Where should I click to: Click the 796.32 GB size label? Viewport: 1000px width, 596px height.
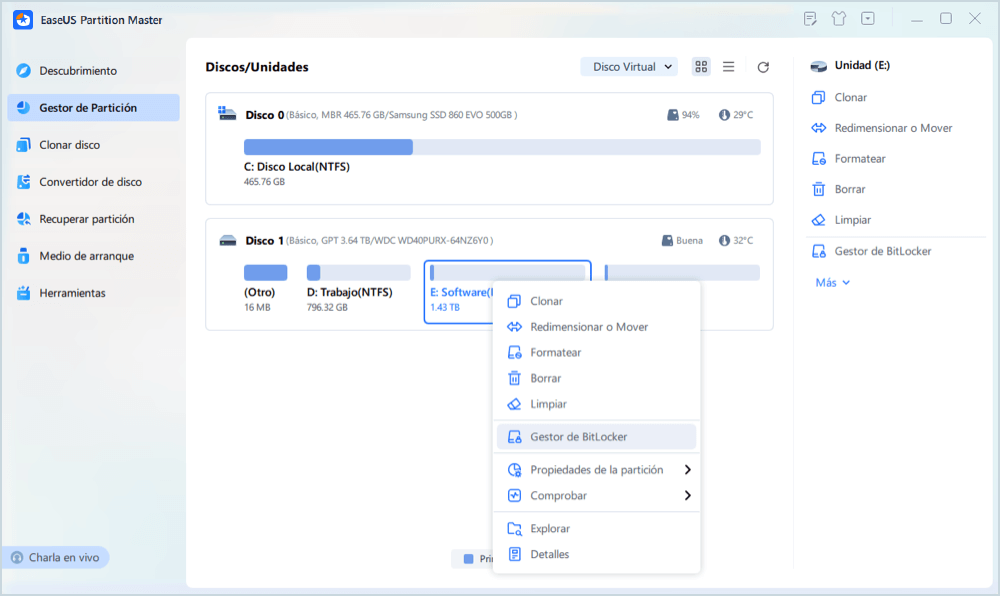point(327,307)
